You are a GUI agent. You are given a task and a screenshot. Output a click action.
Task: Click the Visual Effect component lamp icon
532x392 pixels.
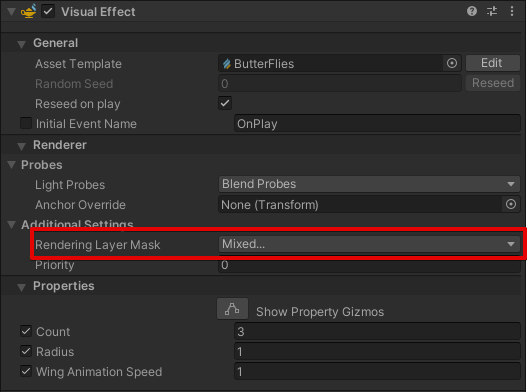tap(29, 12)
